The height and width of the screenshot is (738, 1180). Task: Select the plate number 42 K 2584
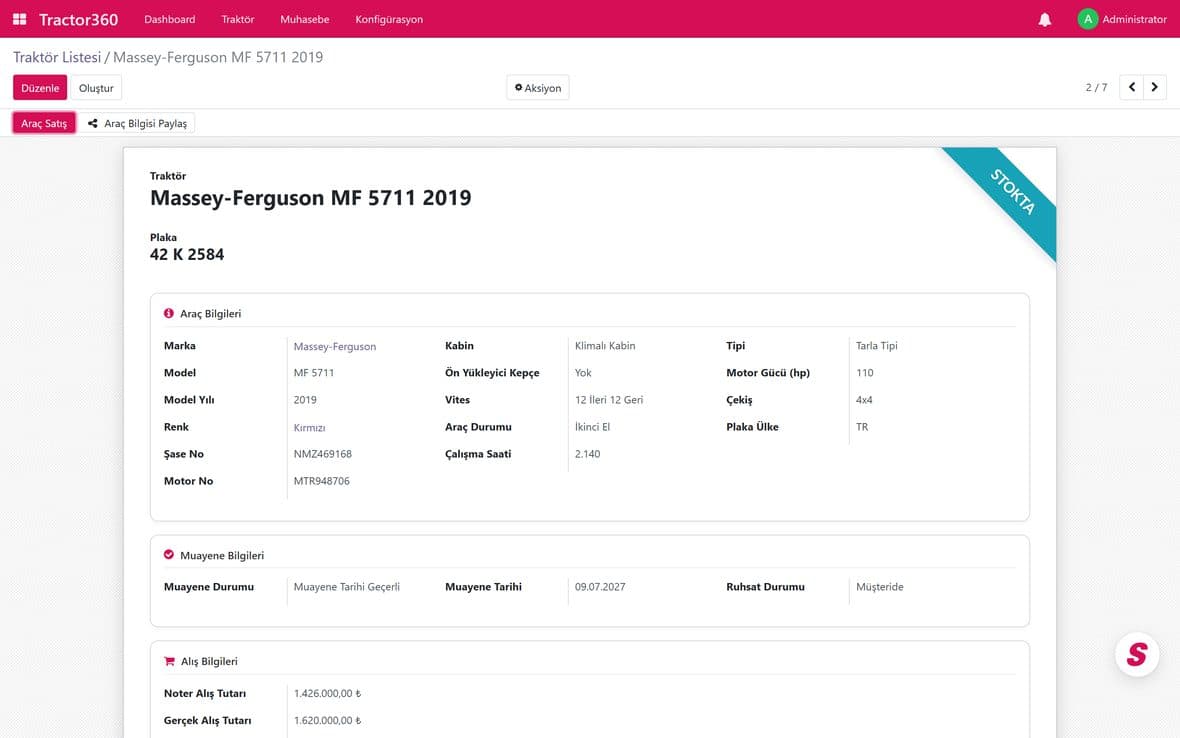[x=187, y=254]
